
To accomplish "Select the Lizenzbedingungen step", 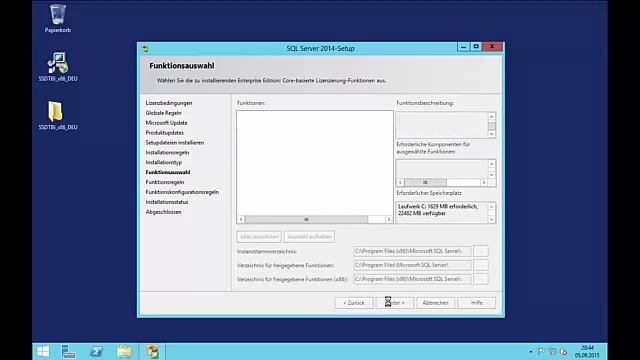I will pos(169,103).
